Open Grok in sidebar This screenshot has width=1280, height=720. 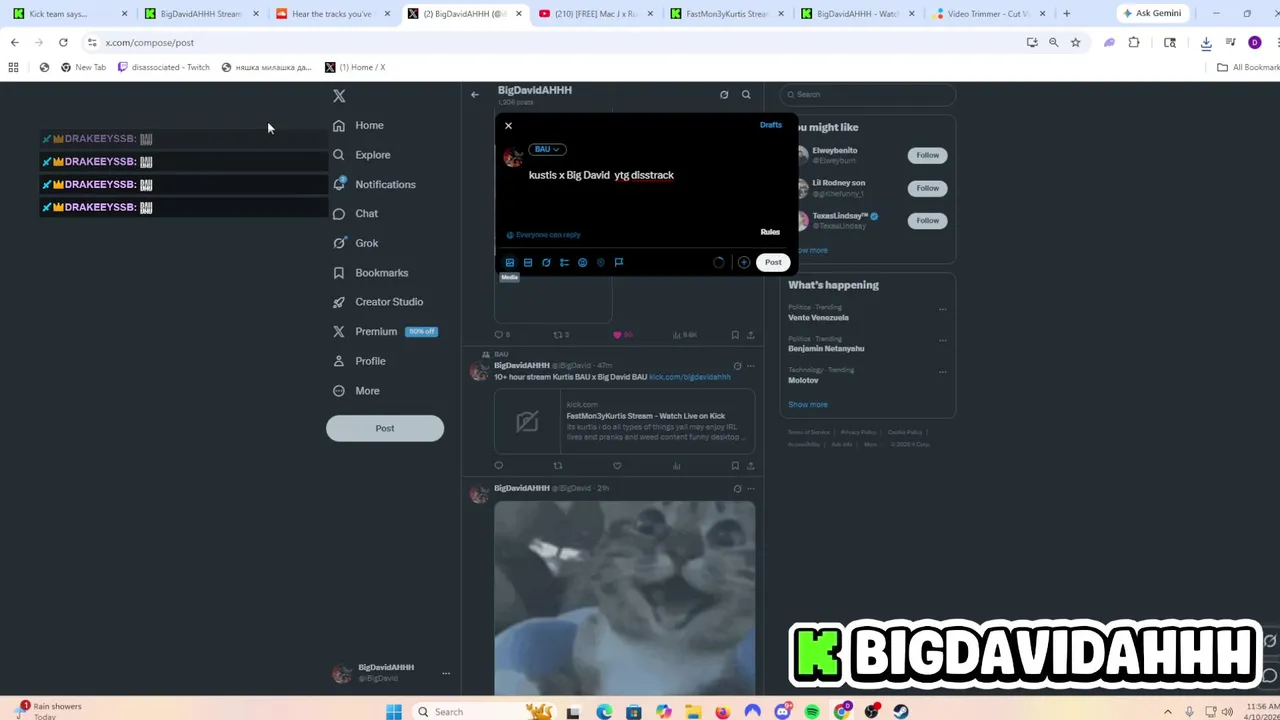coord(355,243)
